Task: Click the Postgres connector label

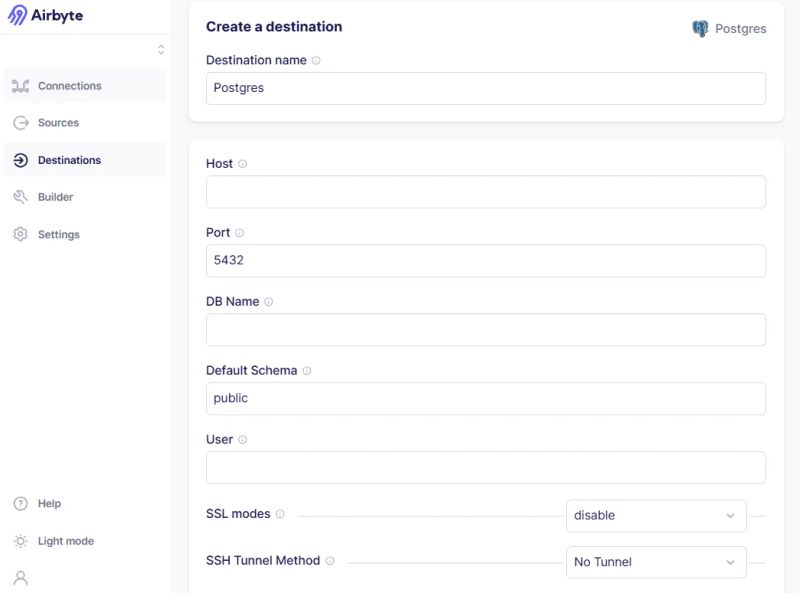Action: (x=740, y=29)
